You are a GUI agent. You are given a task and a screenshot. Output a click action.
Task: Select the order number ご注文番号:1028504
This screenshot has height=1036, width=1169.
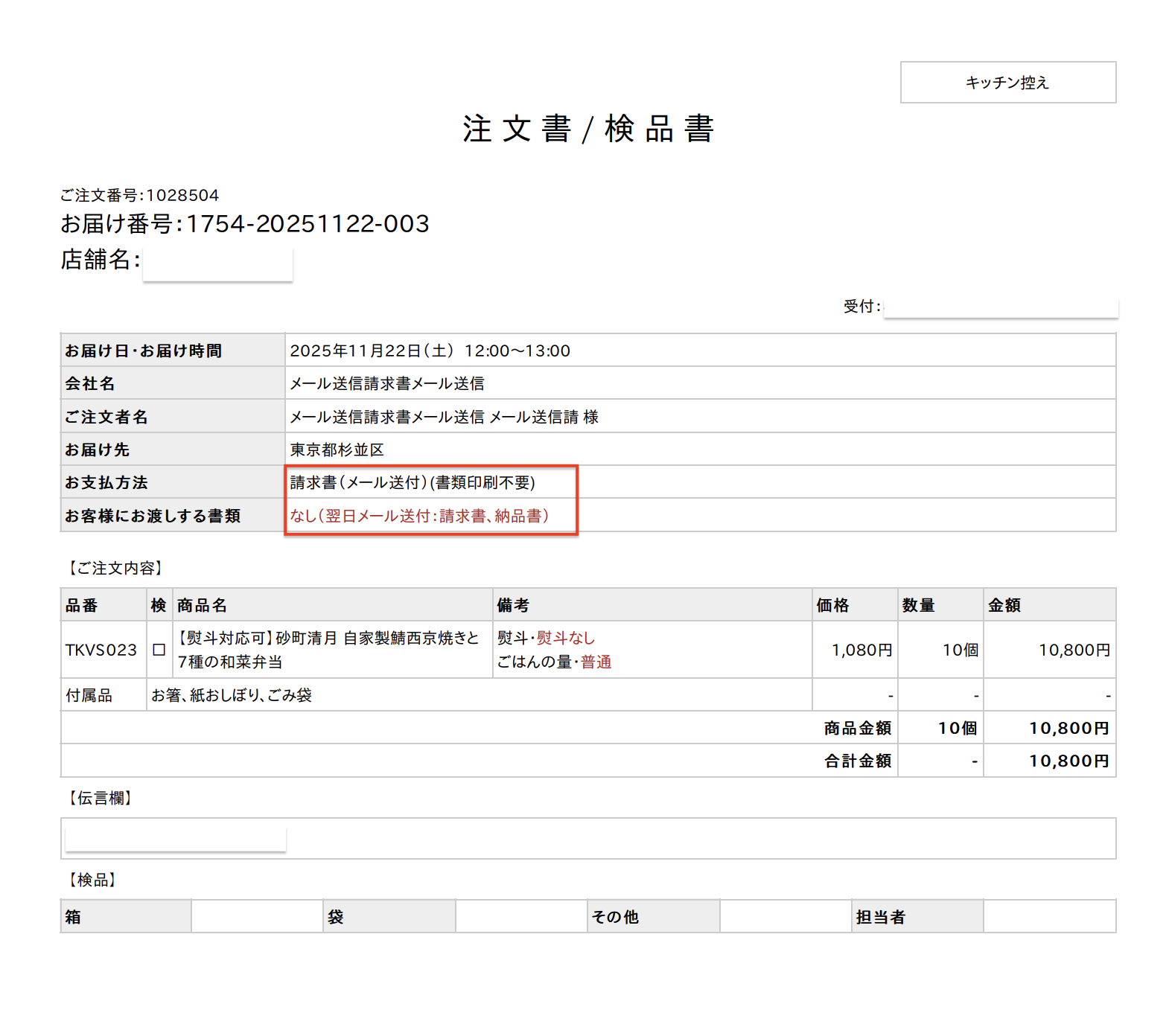click(x=140, y=195)
